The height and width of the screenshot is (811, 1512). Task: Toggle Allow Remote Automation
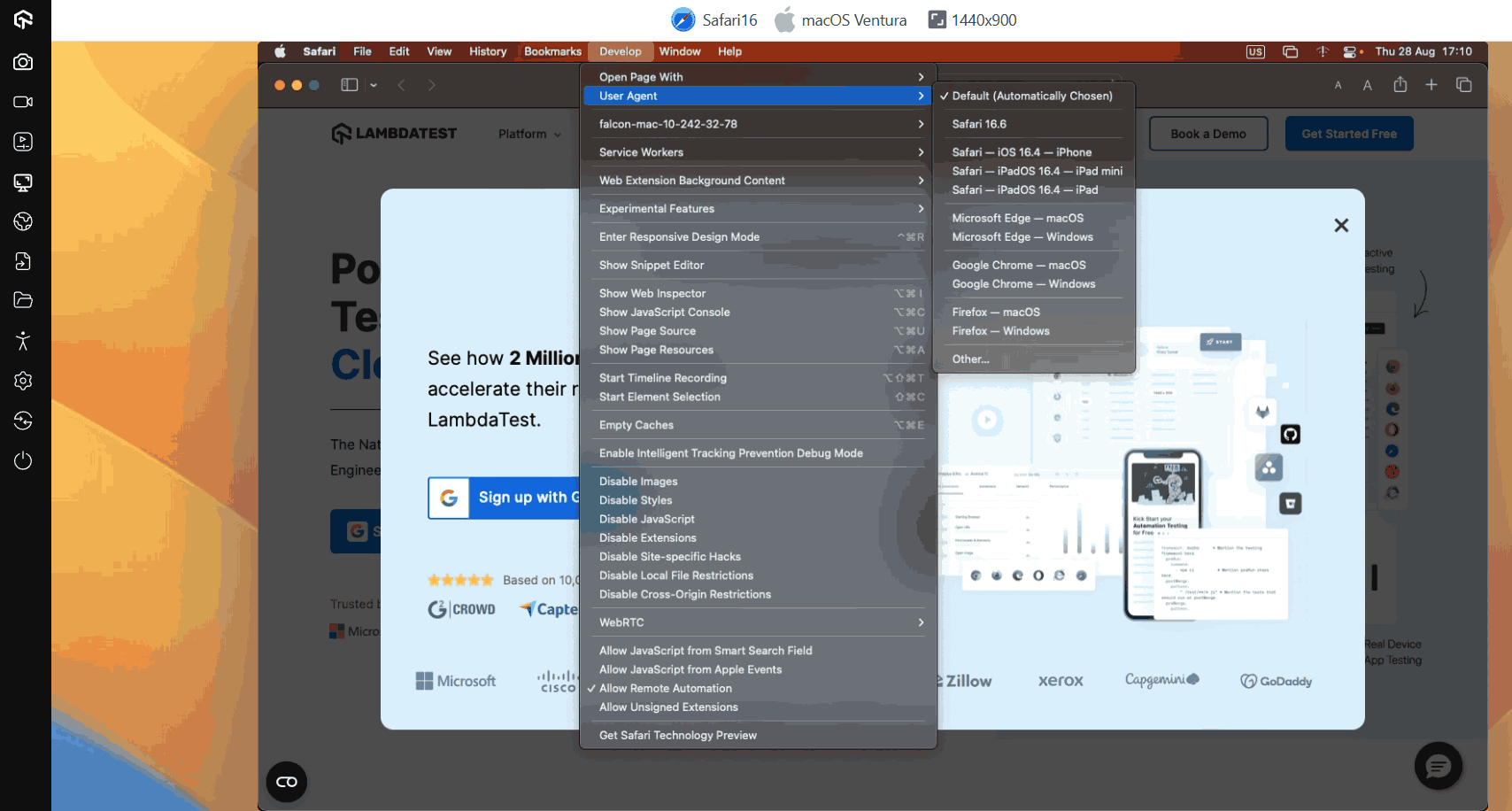tap(758, 688)
